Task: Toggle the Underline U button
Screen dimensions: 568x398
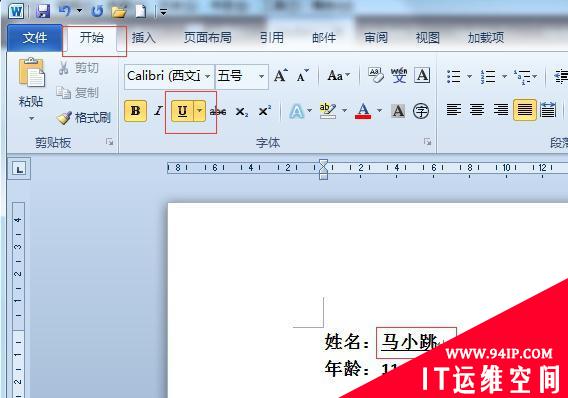Action: click(183, 111)
